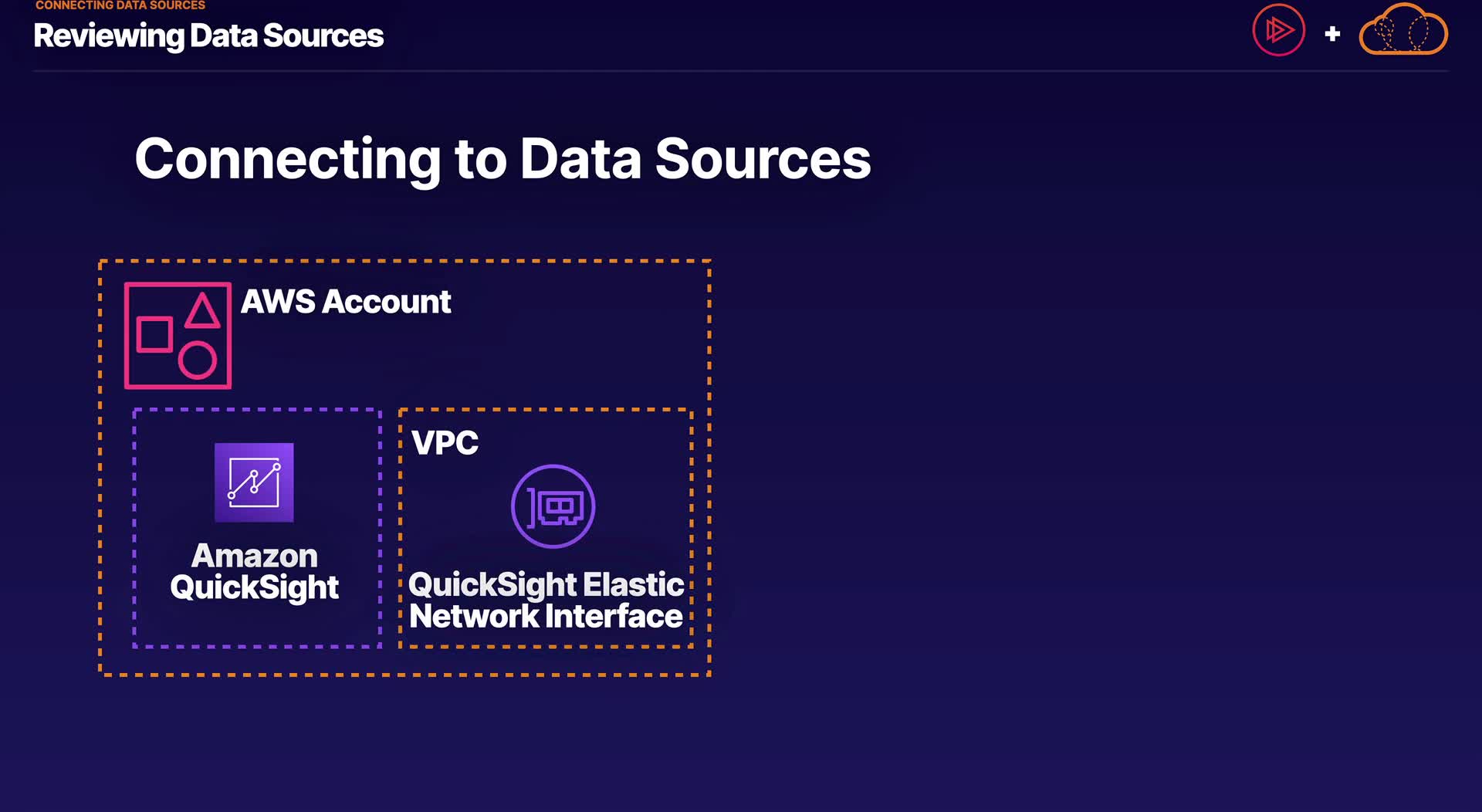The image size is (1482, 812).
Task: Select the pink AWS Account shapes icon
Action: pos(178,336)
